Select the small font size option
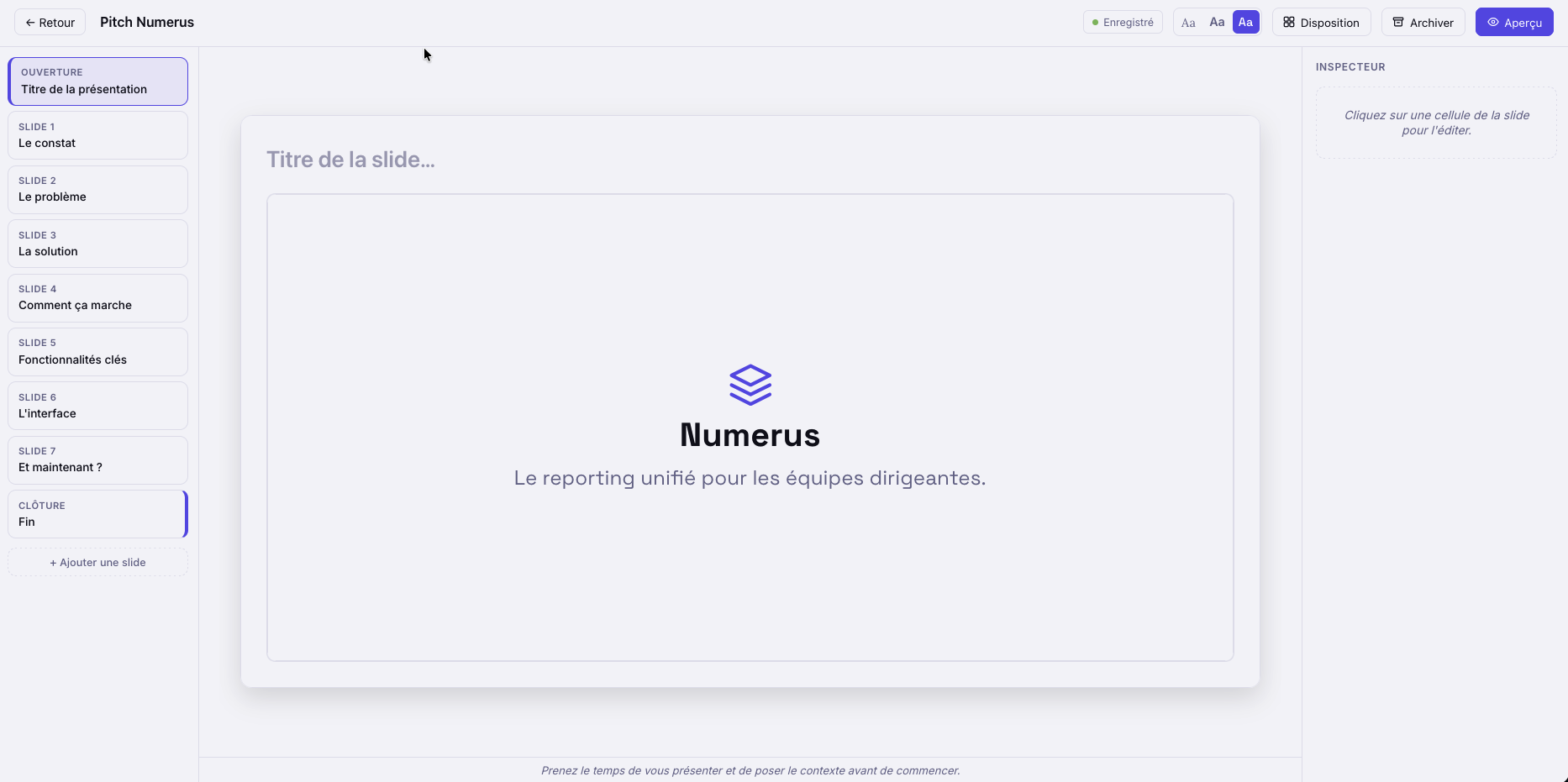 [x=1187, y=22]
